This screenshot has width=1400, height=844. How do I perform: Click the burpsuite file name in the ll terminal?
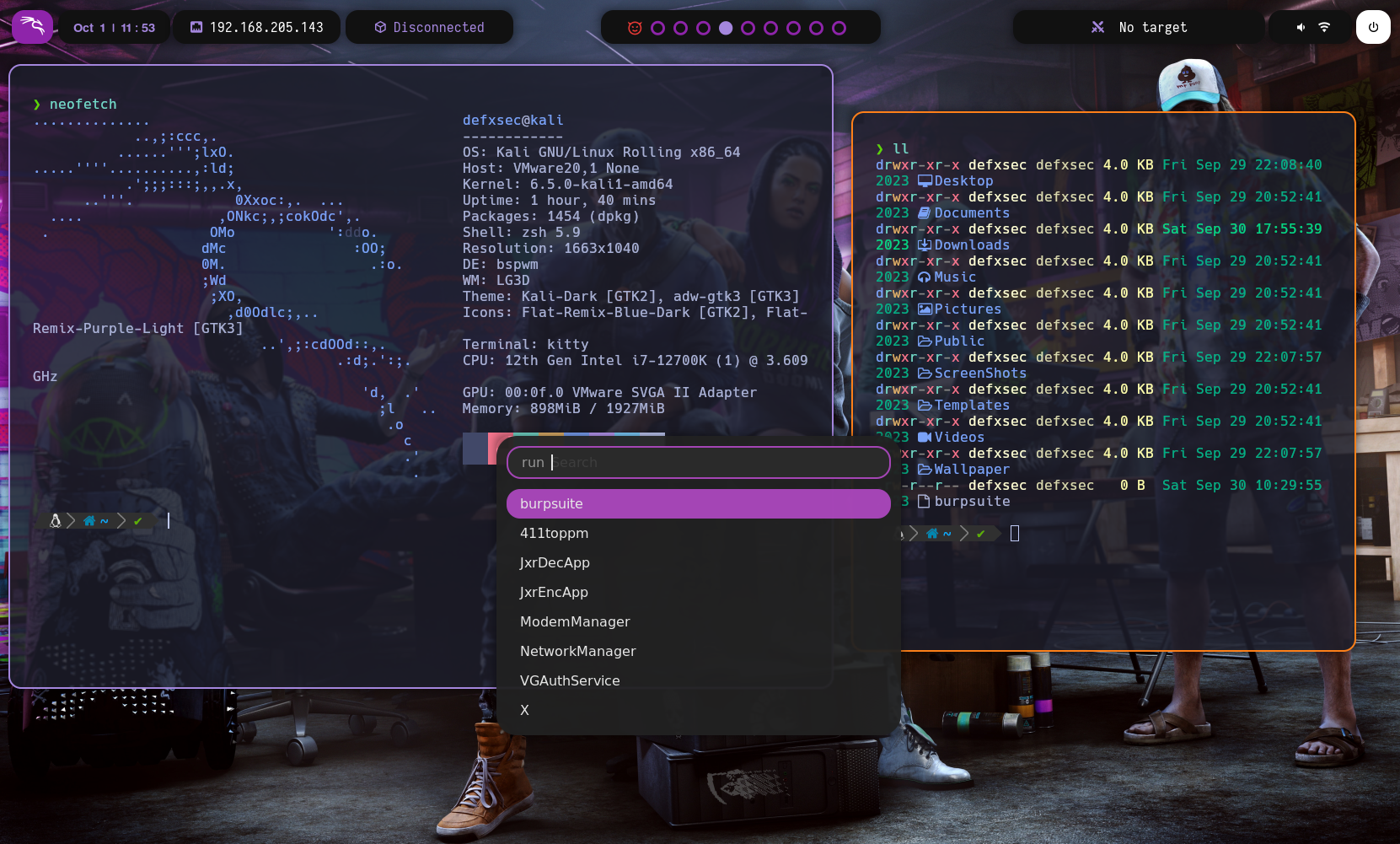coord(972,501)
